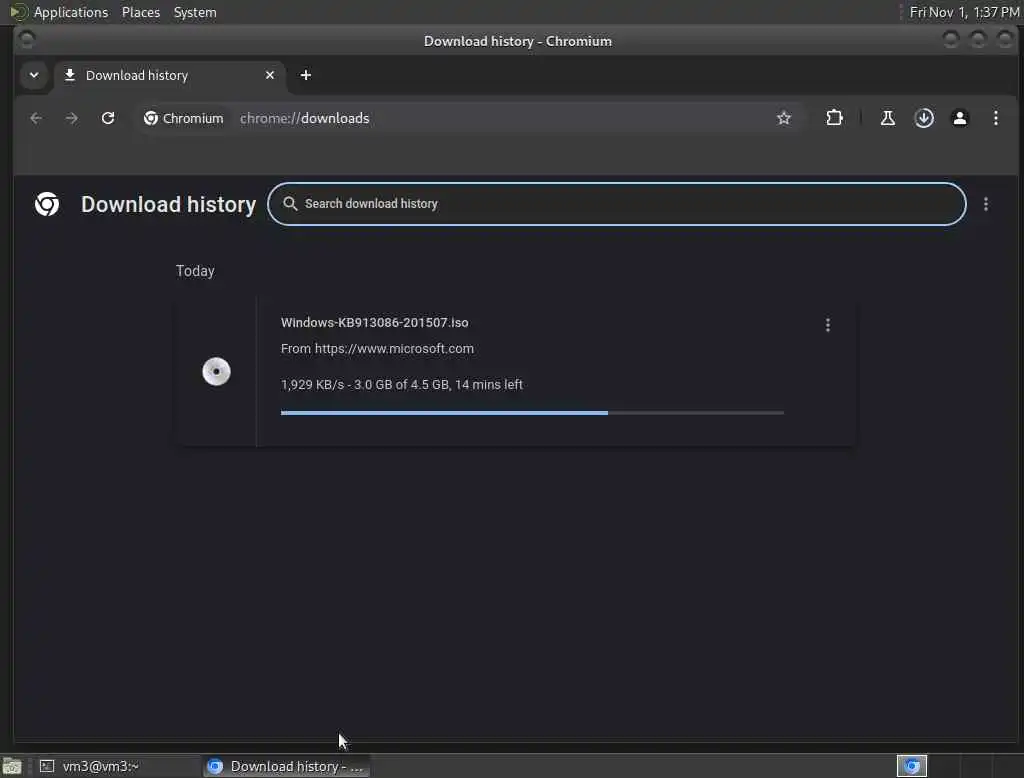Click the Chromium site info chip
The image size is (1024, 778).
click(x=184, y=118)
